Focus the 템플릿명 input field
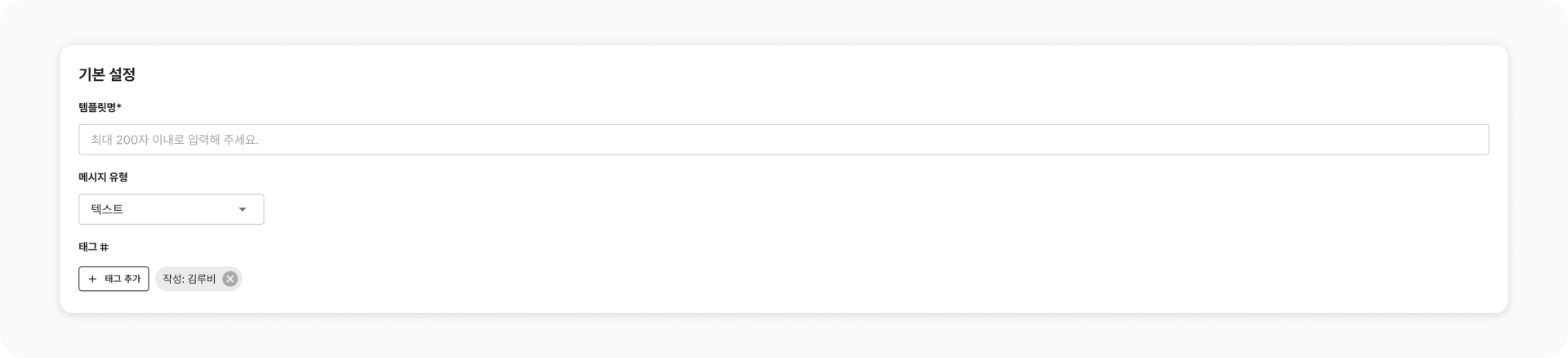Image resolution: width=1568 pixels, height=358 pixels. 783,140
